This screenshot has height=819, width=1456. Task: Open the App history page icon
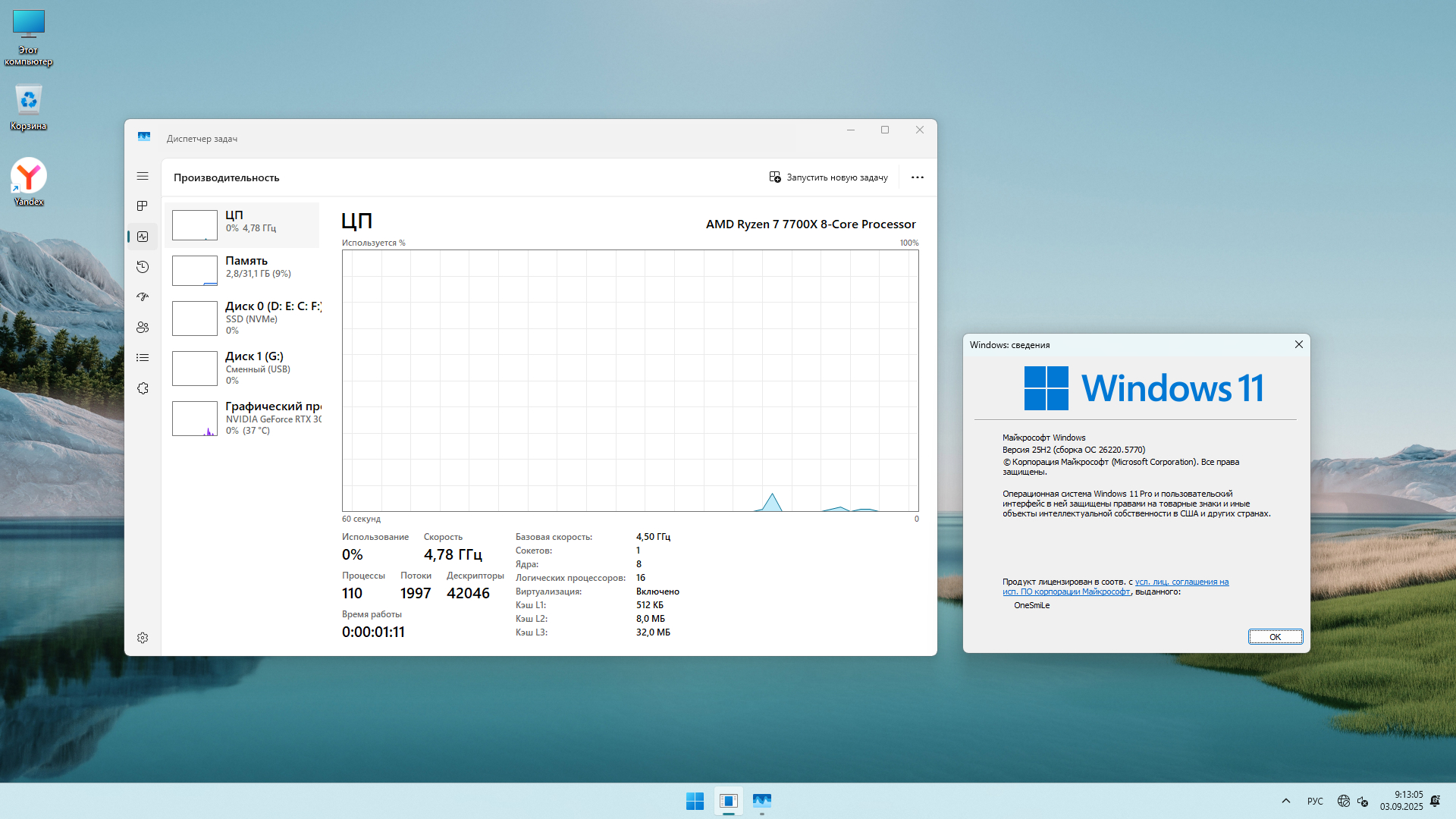[143, 267]
